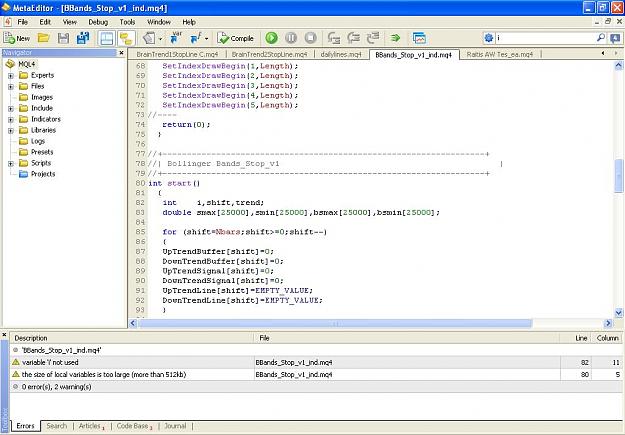Viewport: 625px width, 435px height.
Task: Open the trading terminal chart icon
Action: pyautogui.click(x=419, y=38)
